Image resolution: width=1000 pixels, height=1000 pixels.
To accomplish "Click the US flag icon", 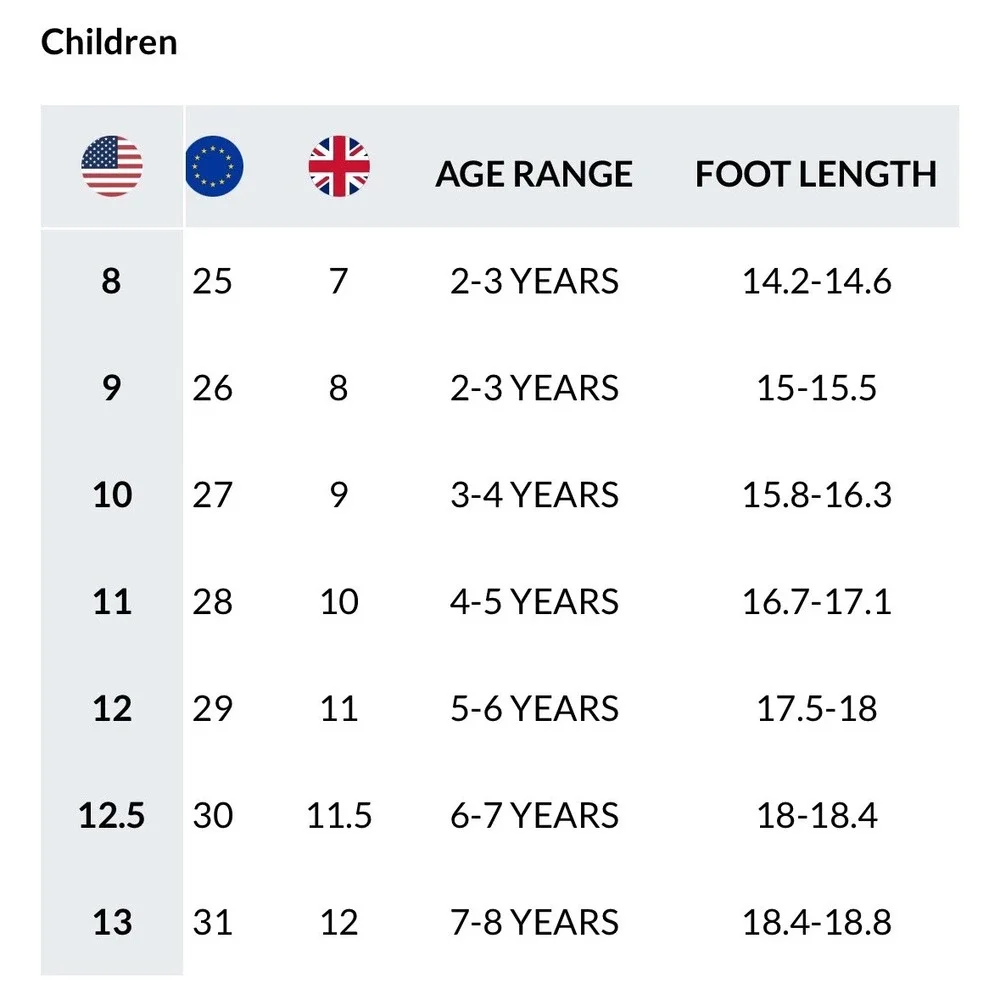I will tap(112, 166).
